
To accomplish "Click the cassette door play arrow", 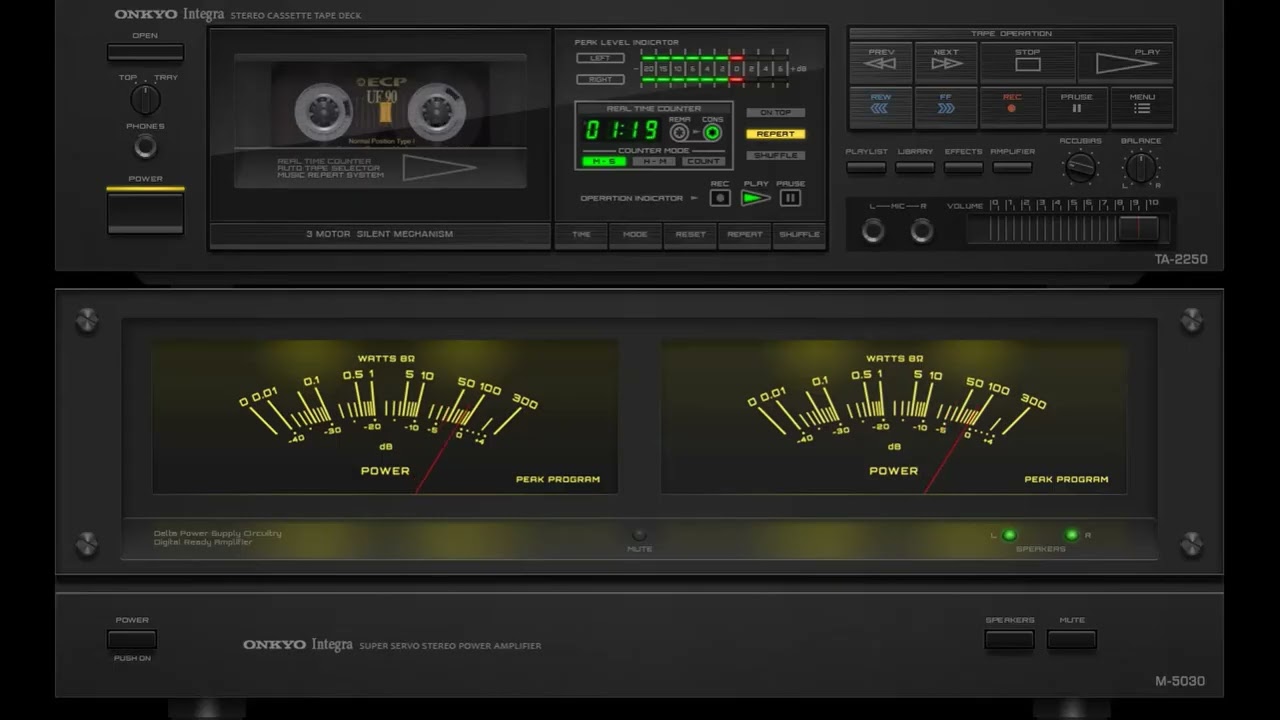I will pyautogui.click(x=439, y=169).
